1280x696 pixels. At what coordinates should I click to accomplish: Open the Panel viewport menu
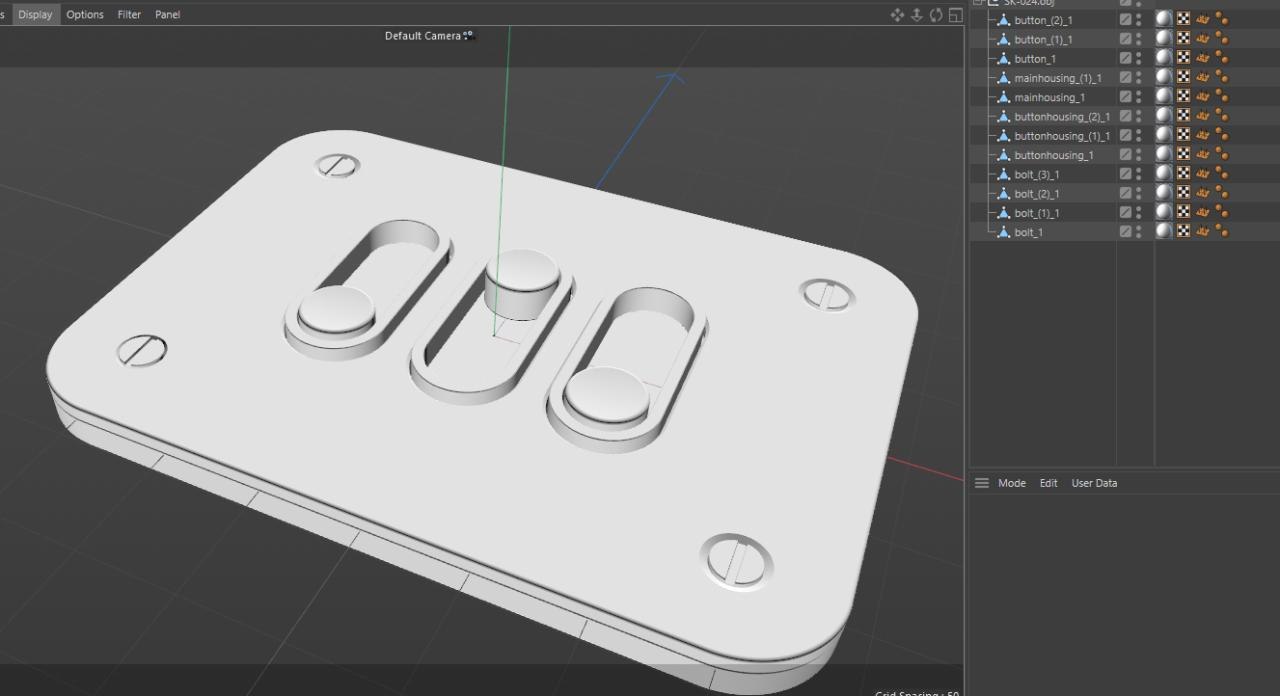(168, 14)
